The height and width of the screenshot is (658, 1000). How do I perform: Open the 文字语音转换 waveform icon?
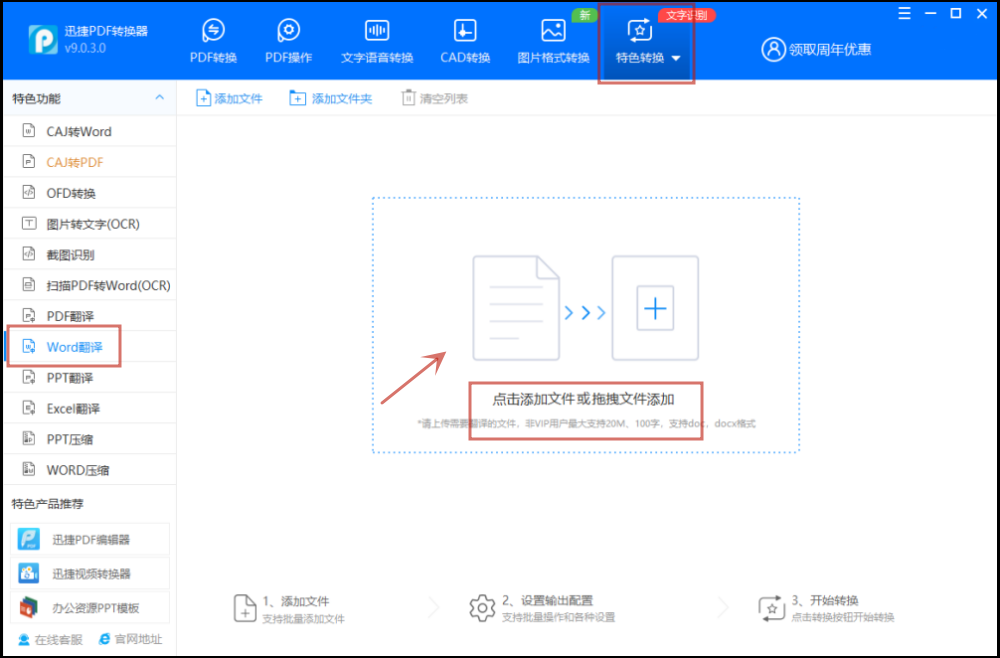click(x=377, y=30)
